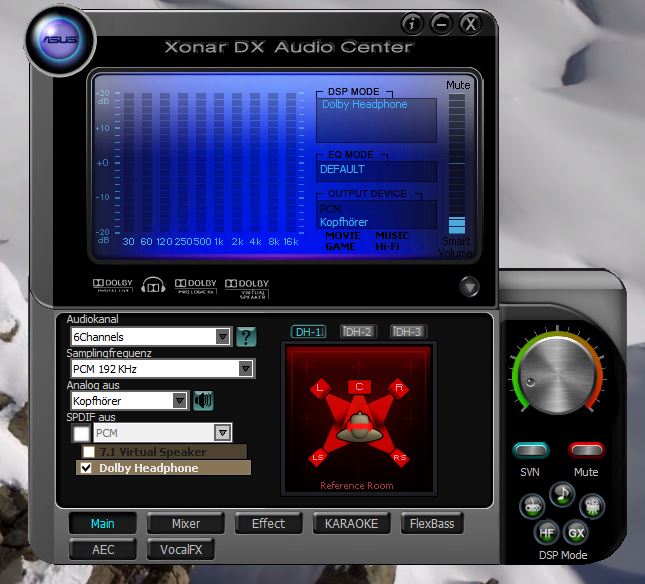Select the DH-3 room mode
The width and height of the screenshot is (645, 584).
pos(408,332)
